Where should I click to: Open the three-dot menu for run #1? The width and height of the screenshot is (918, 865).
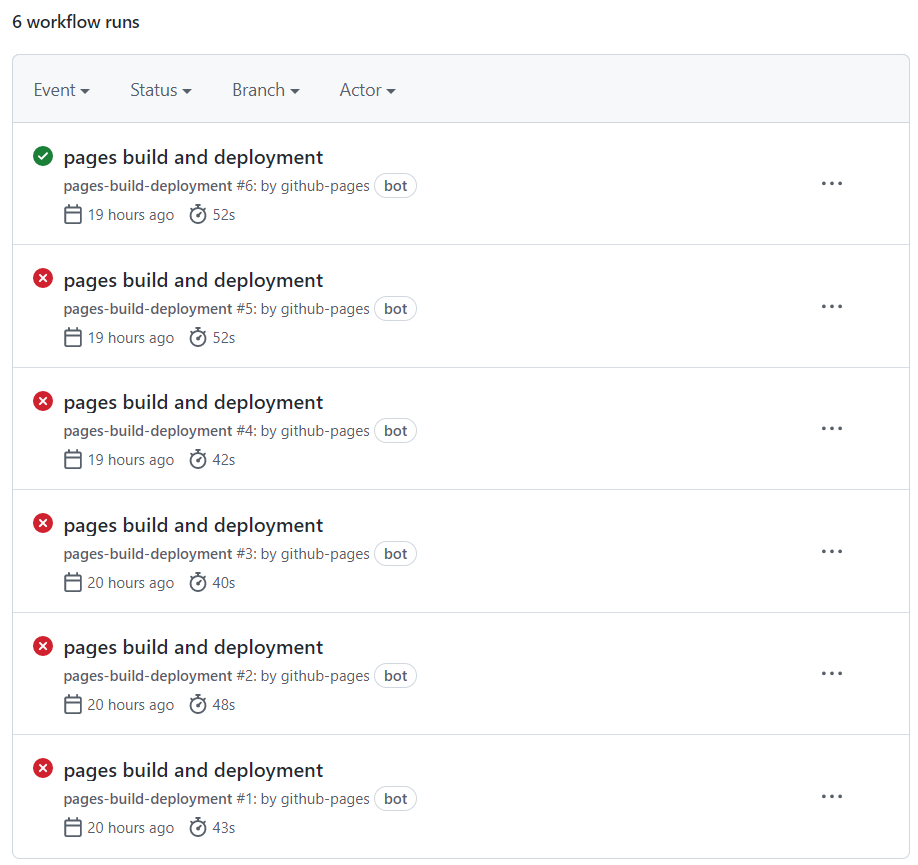coord(831,796)
